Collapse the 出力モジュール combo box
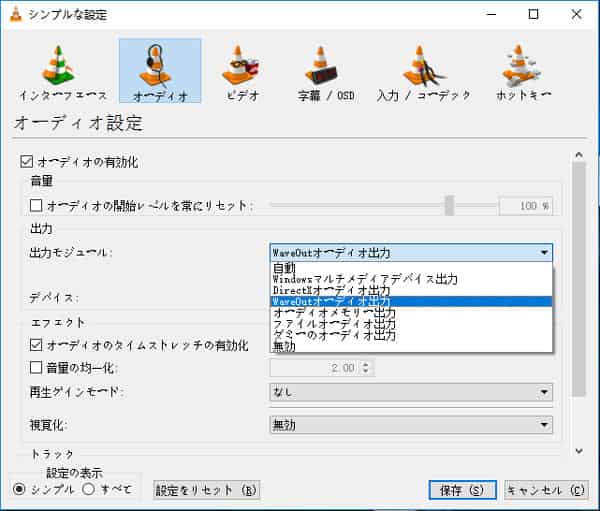This screenshot has height=511, width=600. (x=411, y=253)
